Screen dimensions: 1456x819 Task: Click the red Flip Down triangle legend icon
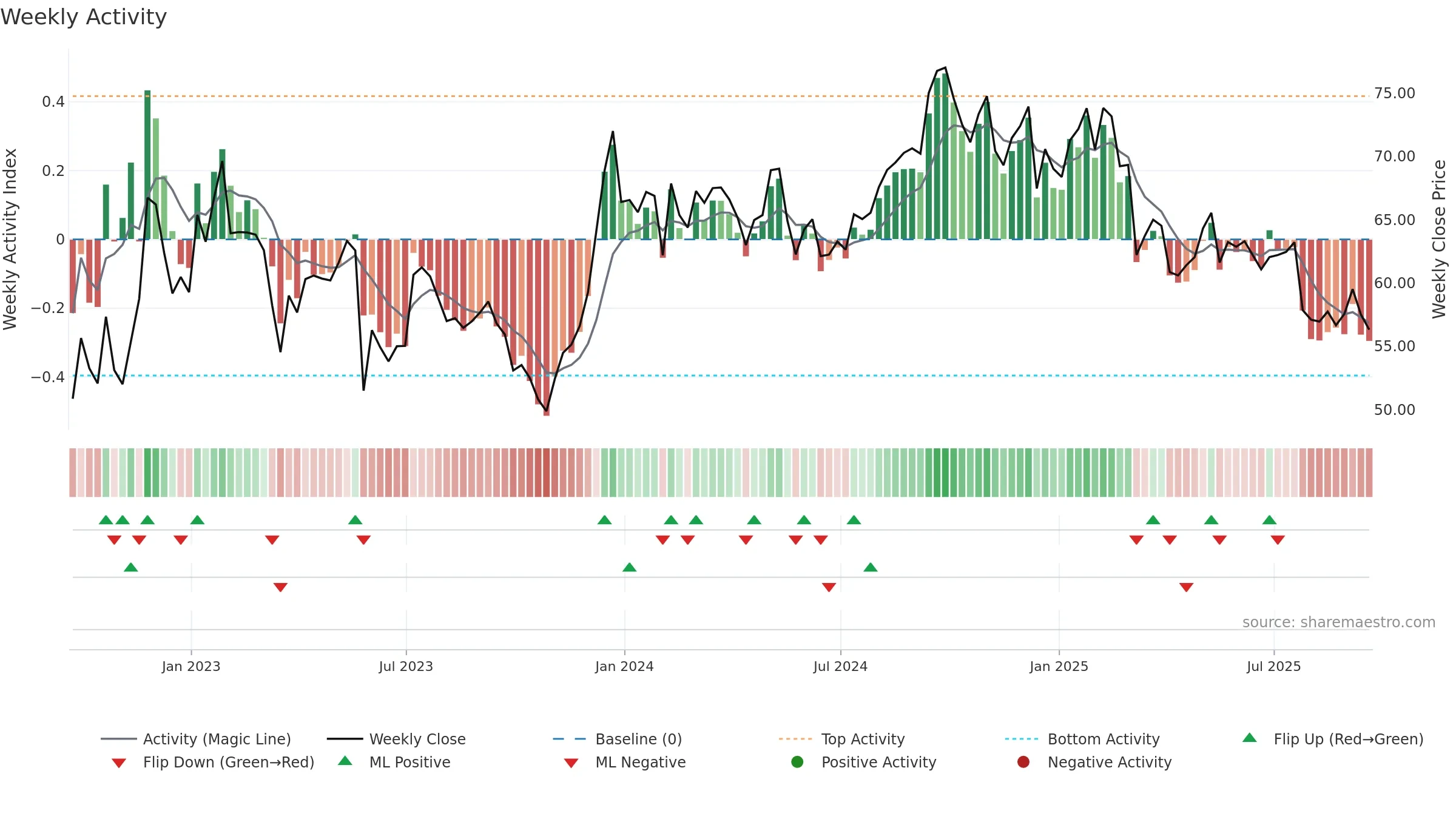pos(119,763)
